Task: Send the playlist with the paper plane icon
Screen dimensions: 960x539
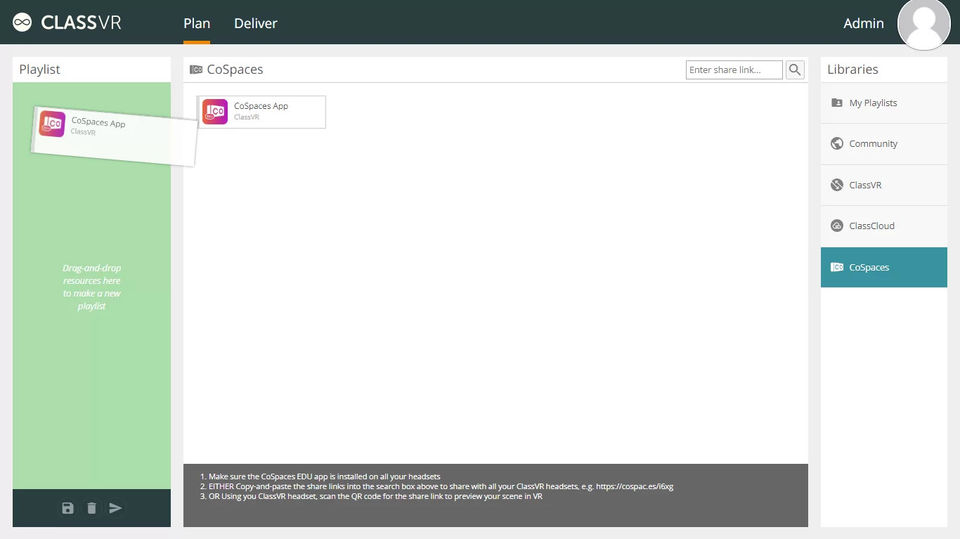Action: 115,508
